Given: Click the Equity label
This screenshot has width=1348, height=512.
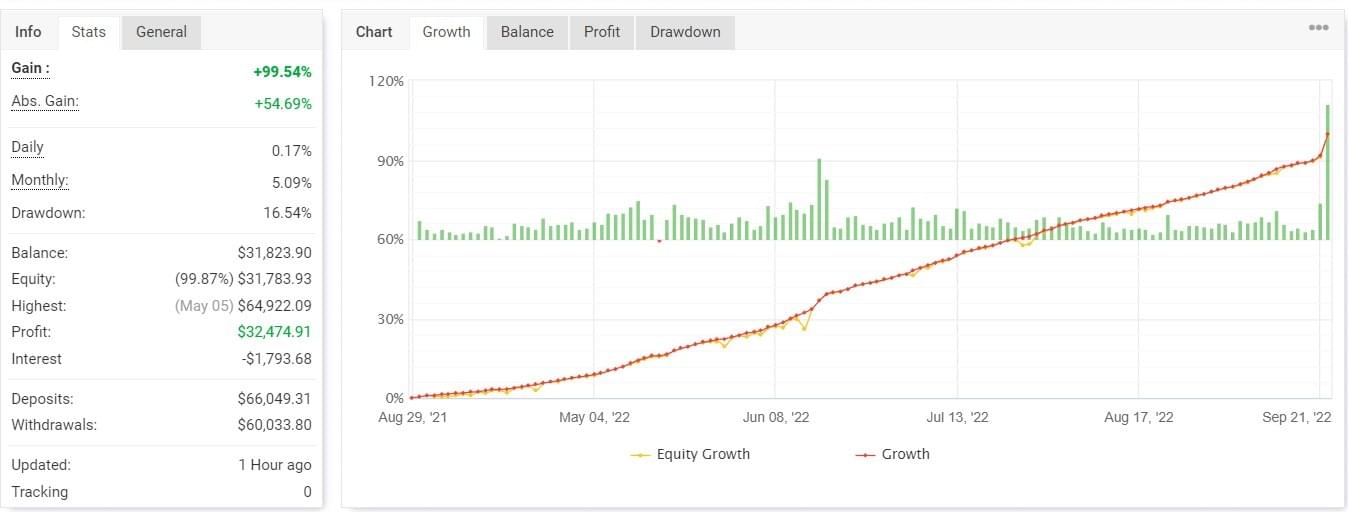Looking at the screenshot, I should (x=33, y=280).
